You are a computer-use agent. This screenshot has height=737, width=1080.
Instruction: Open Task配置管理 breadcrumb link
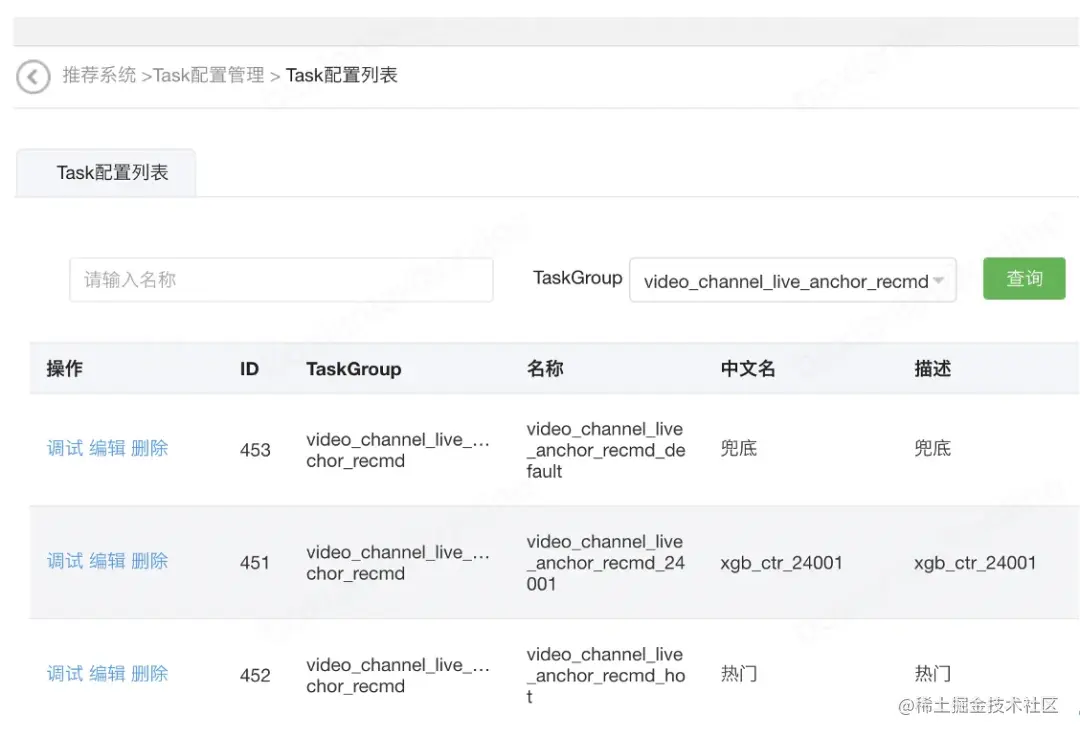coord(209,75)
